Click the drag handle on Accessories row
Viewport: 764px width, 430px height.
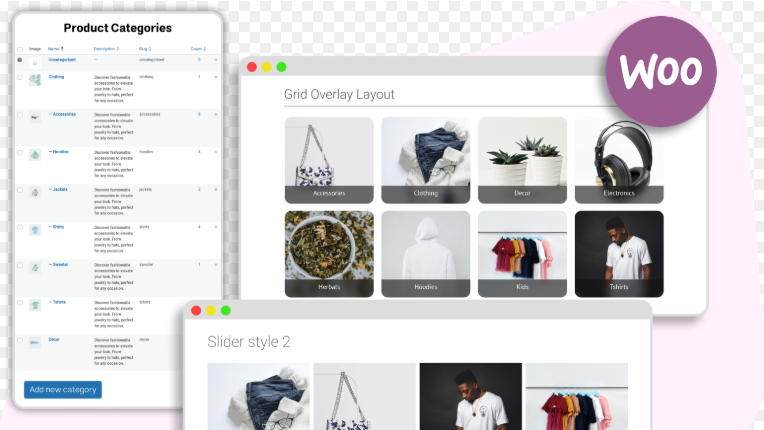click(216, 114)
